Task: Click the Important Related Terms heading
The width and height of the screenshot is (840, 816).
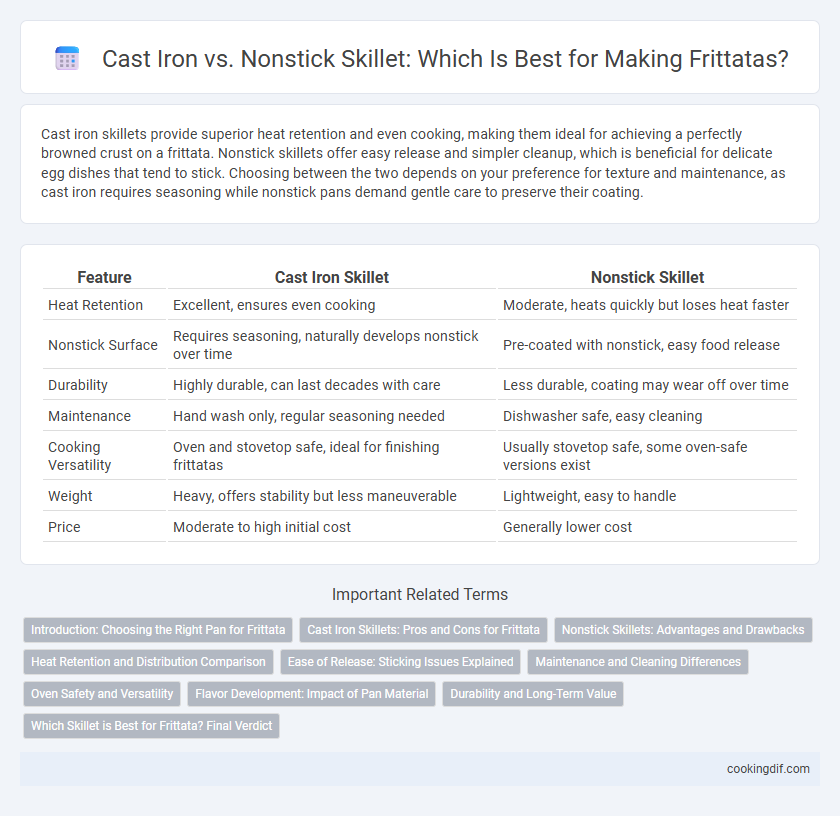Action: pyautogui.click(x=420, y=594)
